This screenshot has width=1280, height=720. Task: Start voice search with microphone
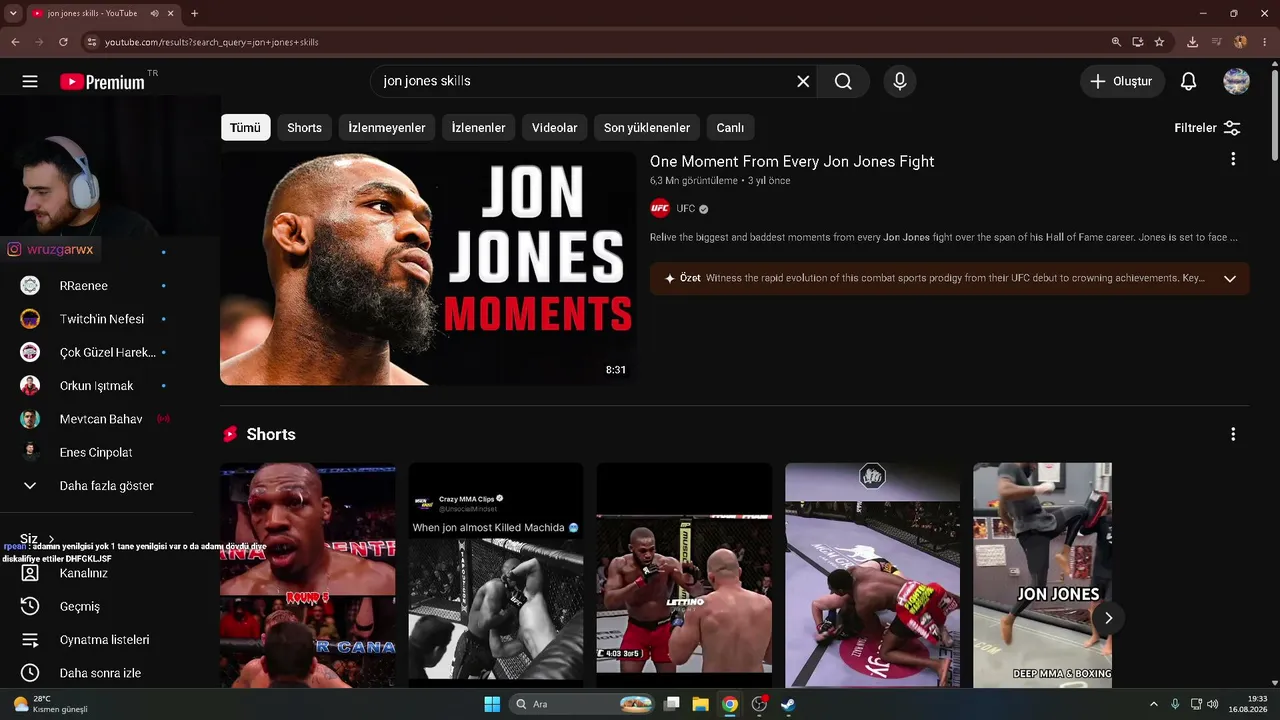900,81
